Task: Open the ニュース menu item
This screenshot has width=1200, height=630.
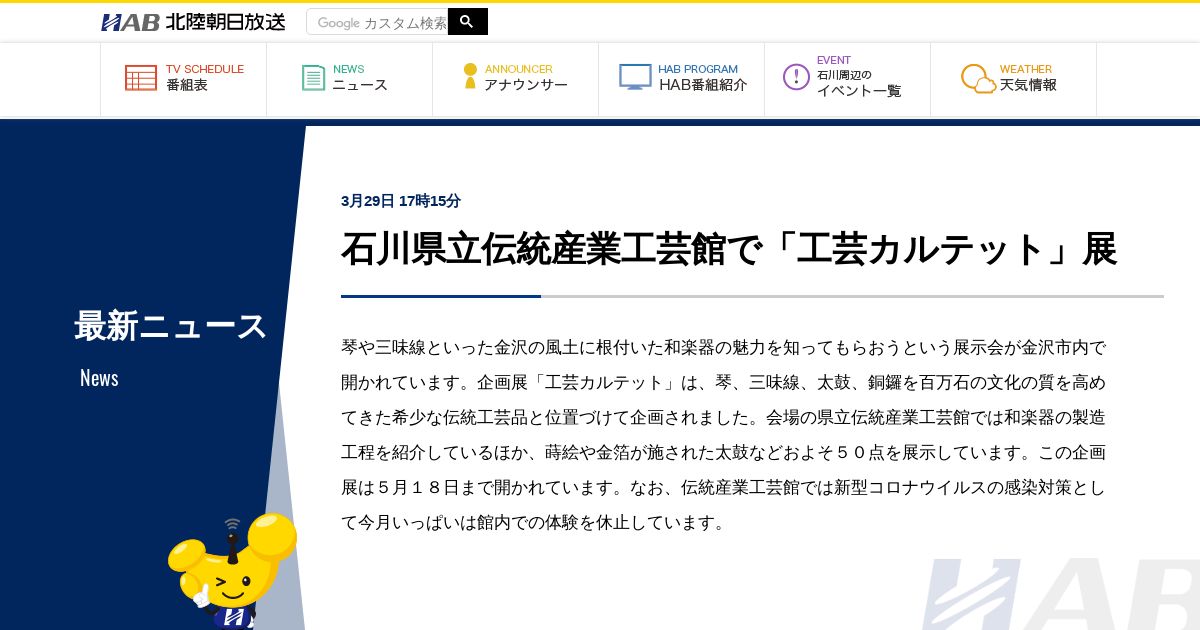Action: 349,78
